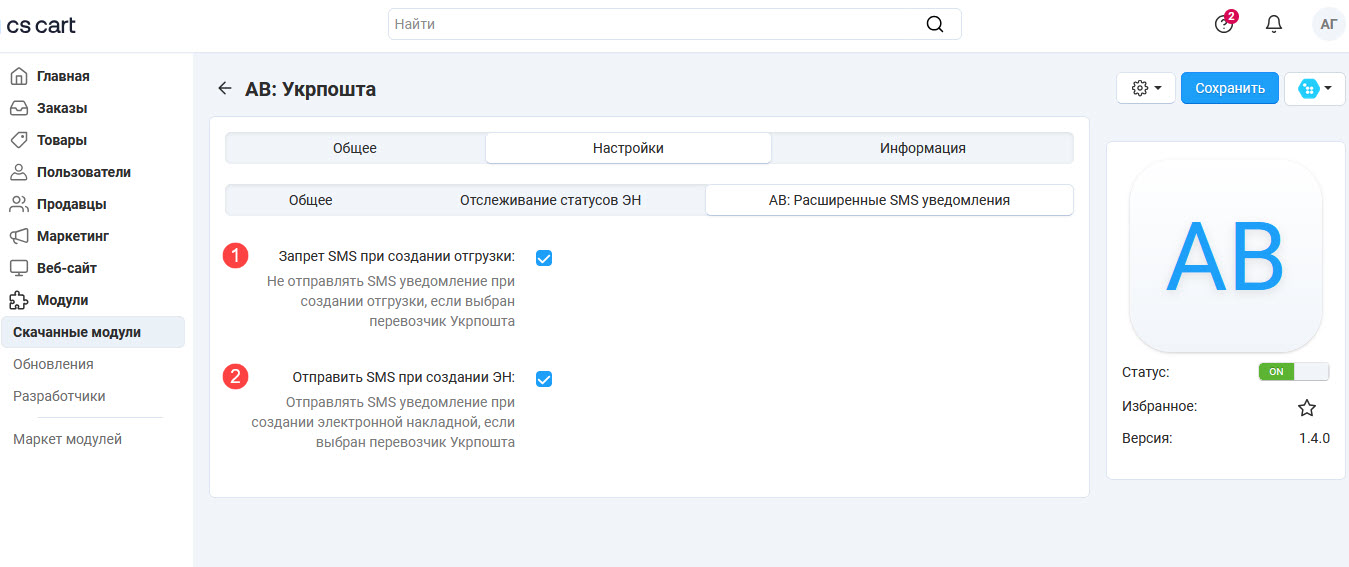This screenshot has height=567, width=1349.
Task: Select Скачанные модули submenu item
Action: pos(92,332)
